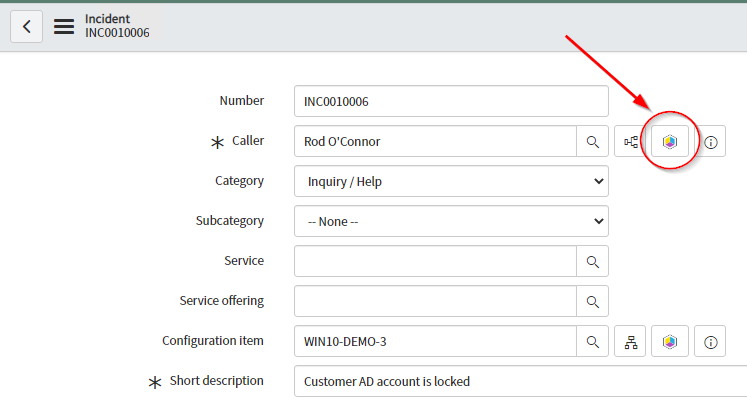Open the Caller info preview icon
The height and width of the screenshot is (404, 747).
pyautogui.click(x=711, y=142)
